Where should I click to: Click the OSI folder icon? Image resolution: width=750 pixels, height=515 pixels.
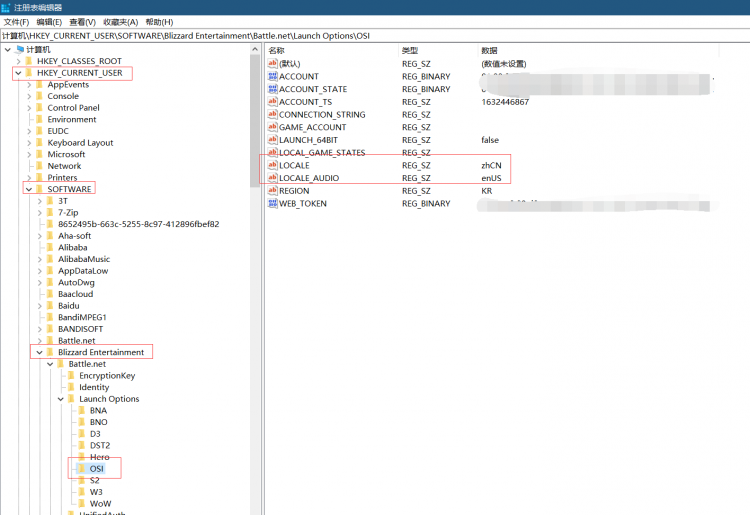82,469
